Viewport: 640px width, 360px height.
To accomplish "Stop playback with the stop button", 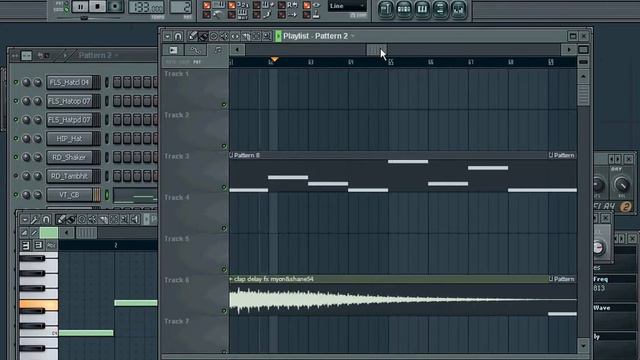I will [x=97, y=6].
